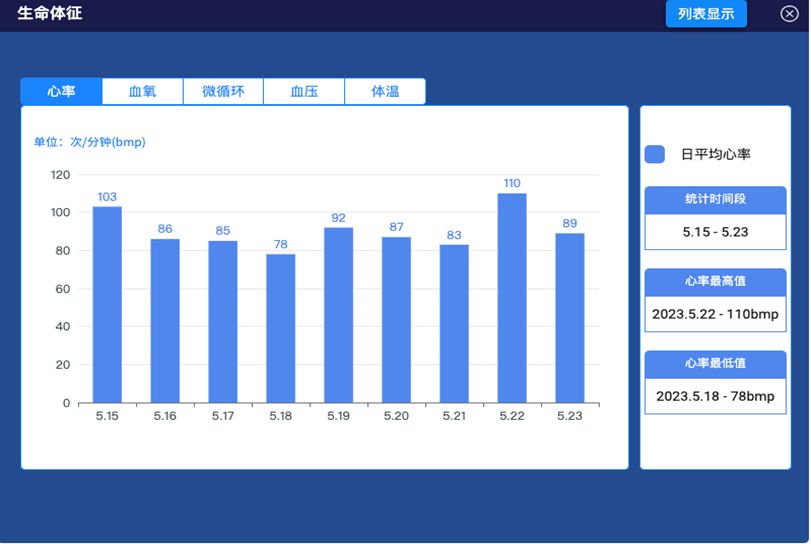The width and height of the screenshot is (811, 544).
Task: Open the 微循环 tab
Action: 223,92
